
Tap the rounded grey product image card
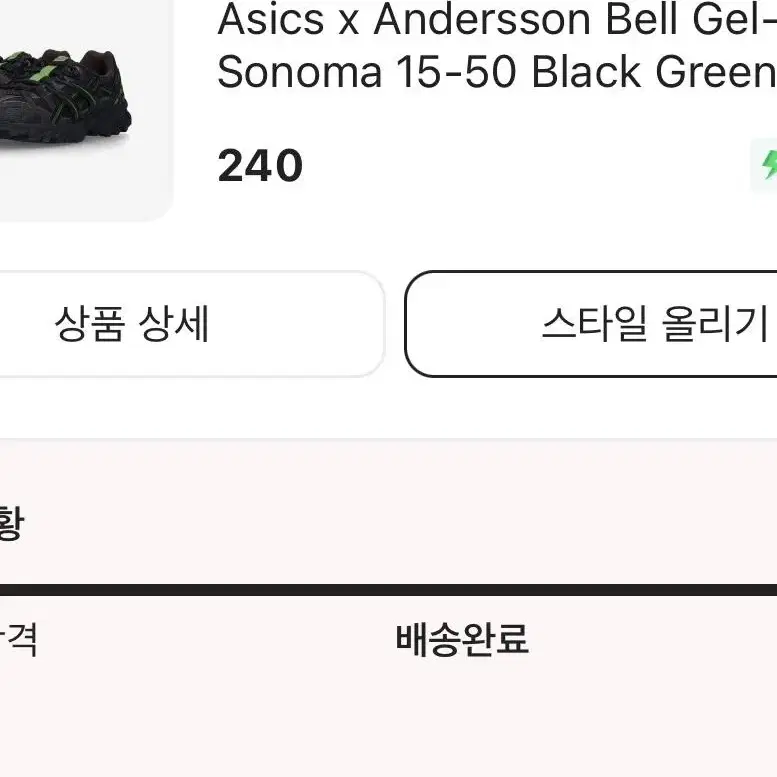[x=87, y=111]
